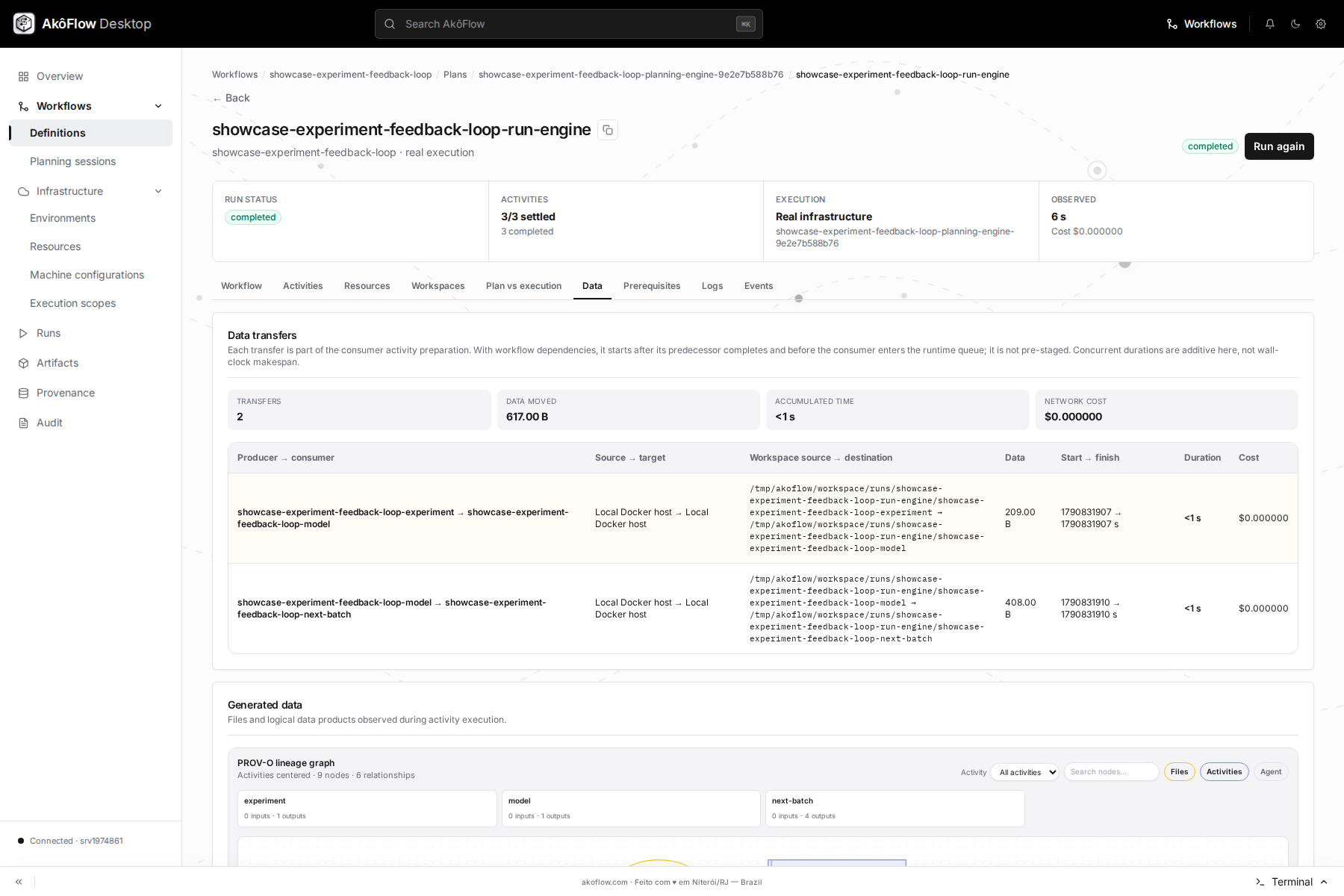Open Artifacts cube icon in sidebar
The height and width of the screenshot is (896, 1344).
click(x=23, y=363)
